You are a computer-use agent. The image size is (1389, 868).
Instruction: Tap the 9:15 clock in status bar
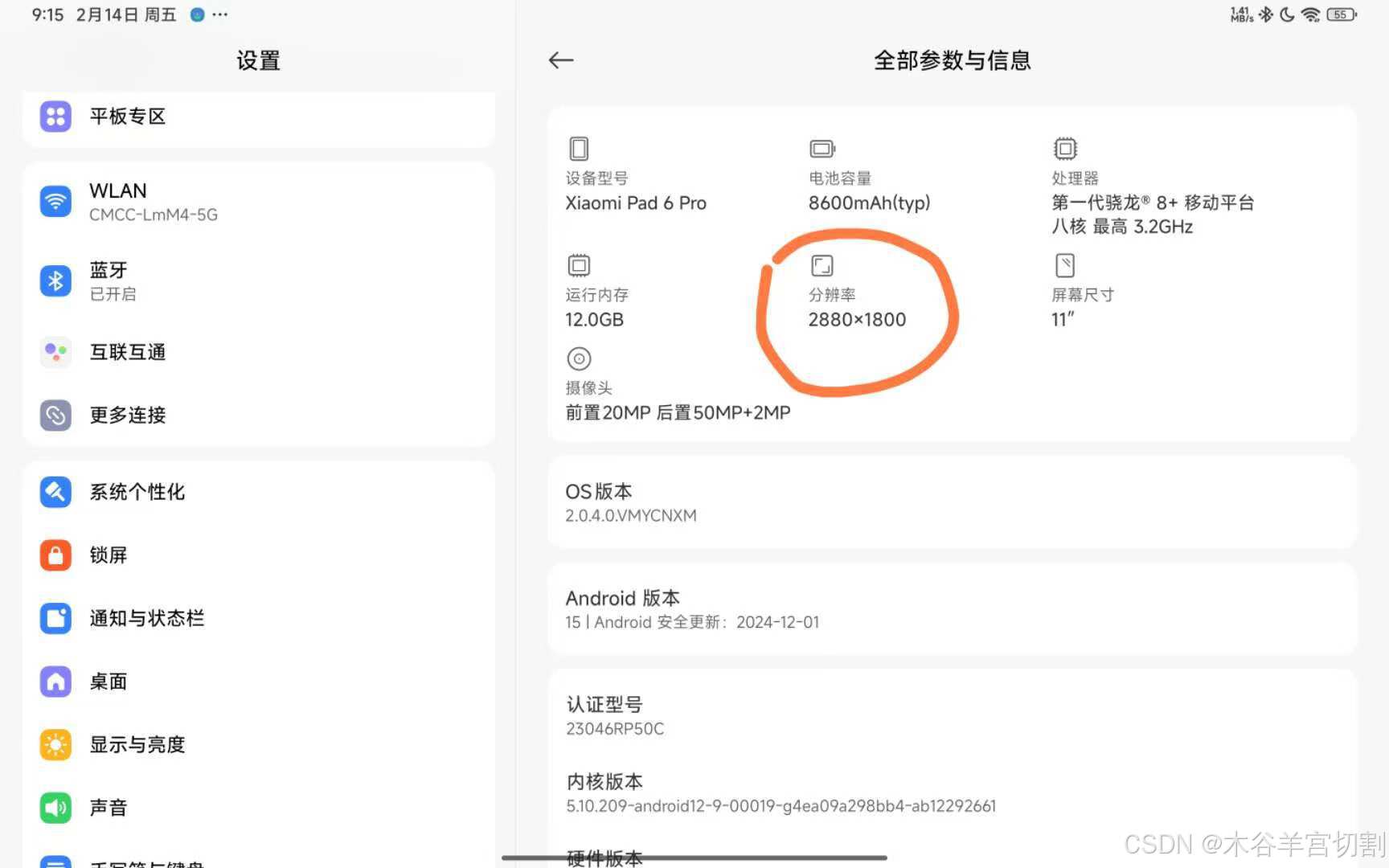(47, 14)
